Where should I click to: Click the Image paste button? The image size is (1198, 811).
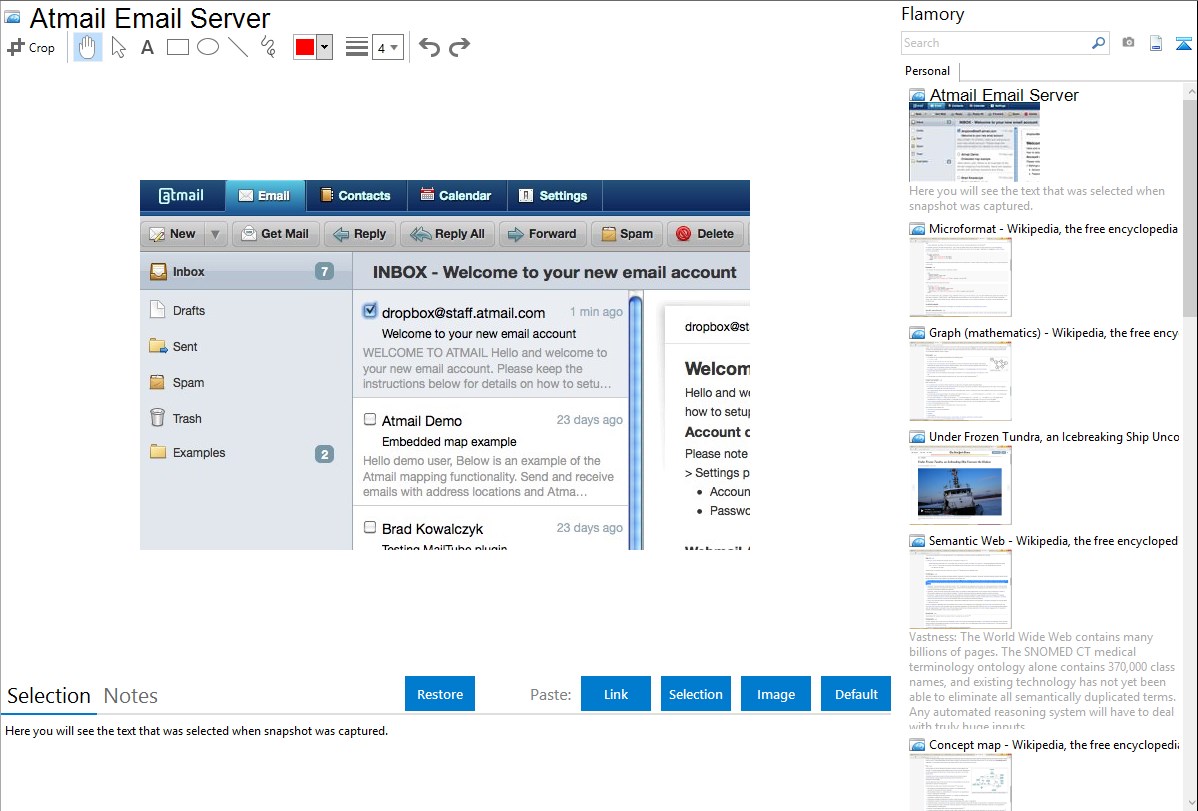(x=775, y=694)
